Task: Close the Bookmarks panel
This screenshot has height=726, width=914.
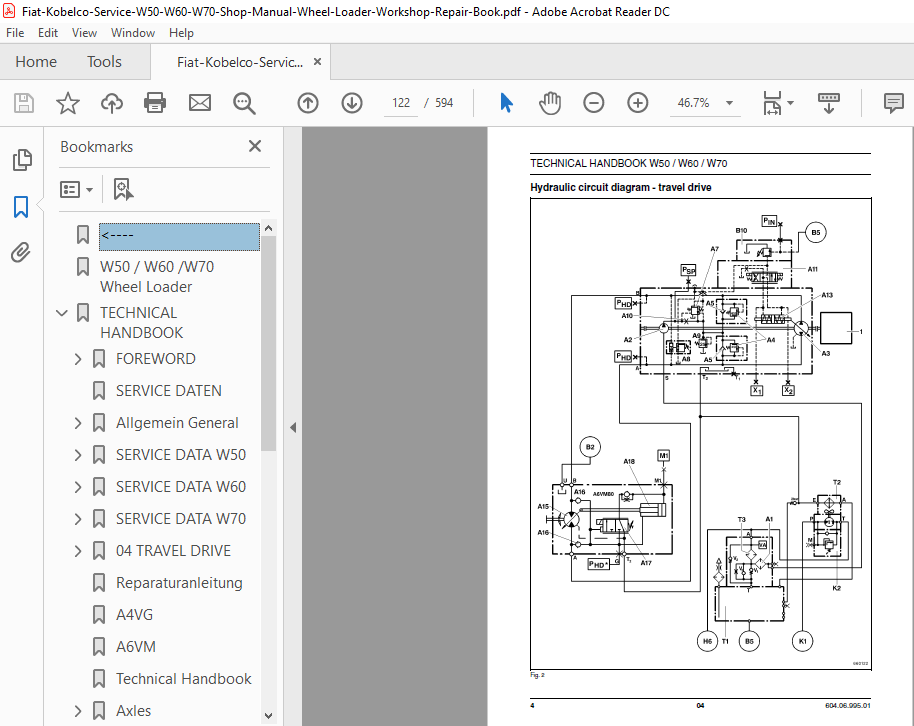Action: [255, 146]
